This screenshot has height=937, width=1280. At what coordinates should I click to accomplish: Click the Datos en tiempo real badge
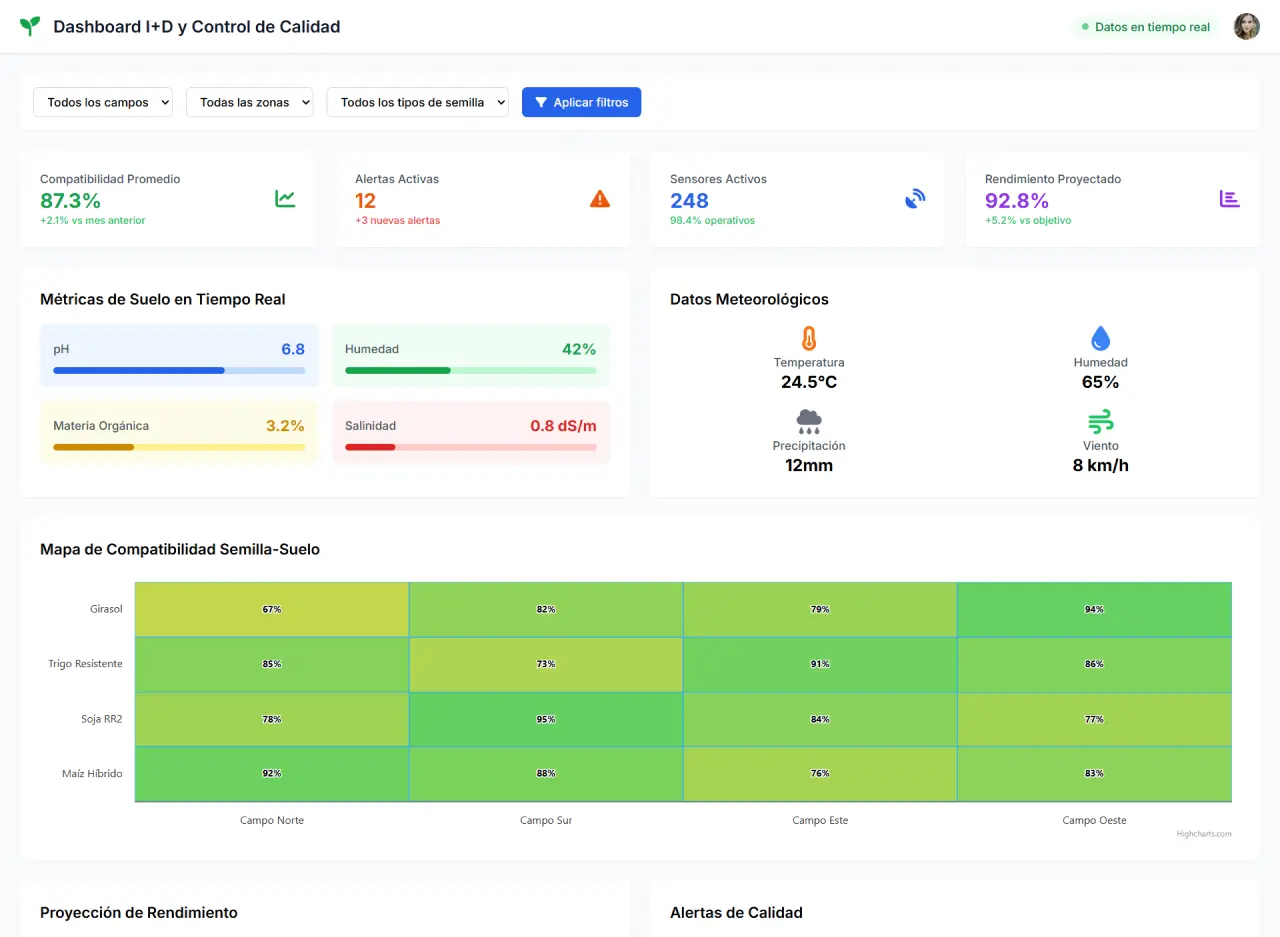pyautogui.click(x=1145, y=27)
